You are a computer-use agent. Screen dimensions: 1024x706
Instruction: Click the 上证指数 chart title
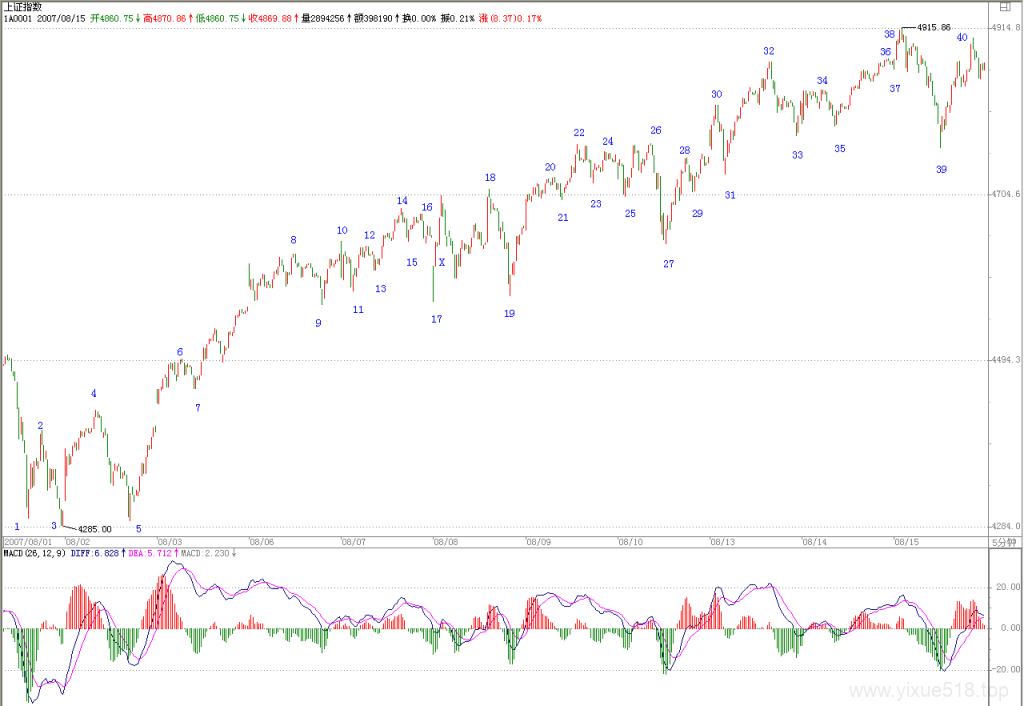click(x=24, y=7)
